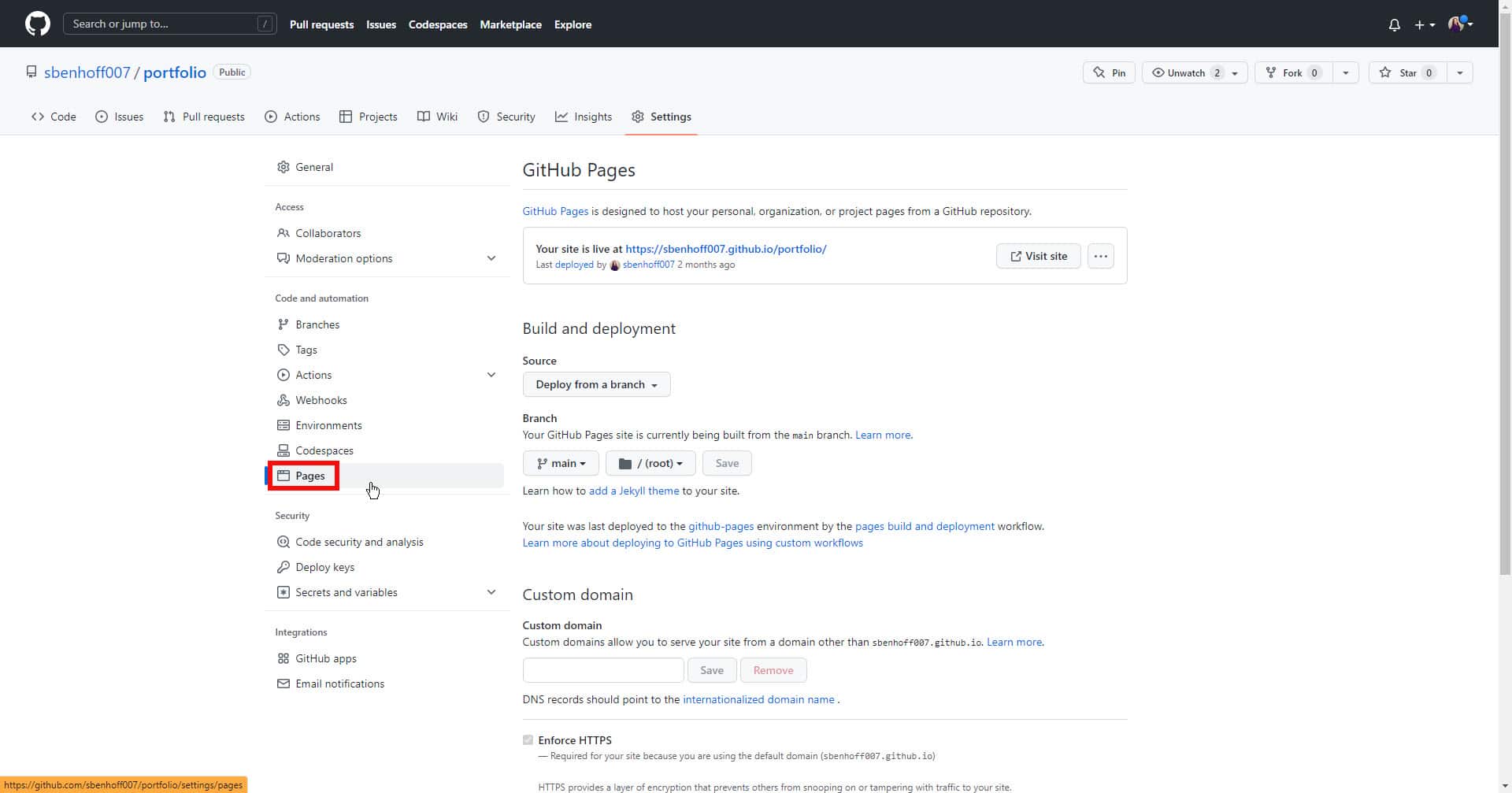
Task: Open the Star lists dropdown arrow
Action: [1459, 72]
